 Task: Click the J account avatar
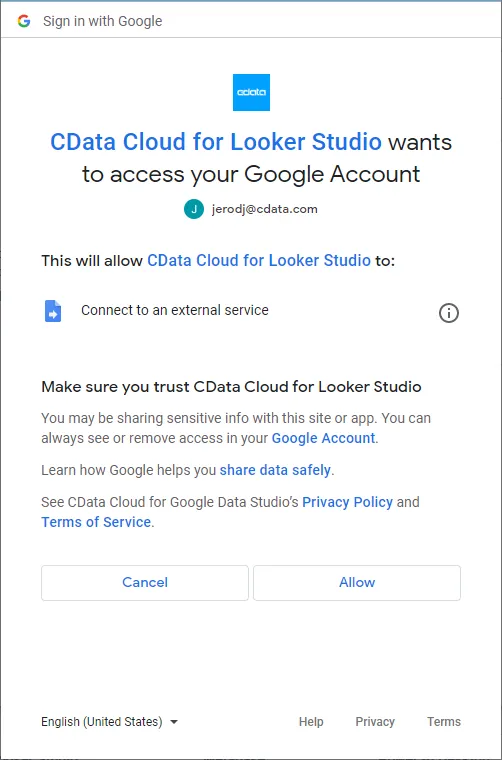click(194, 209)
